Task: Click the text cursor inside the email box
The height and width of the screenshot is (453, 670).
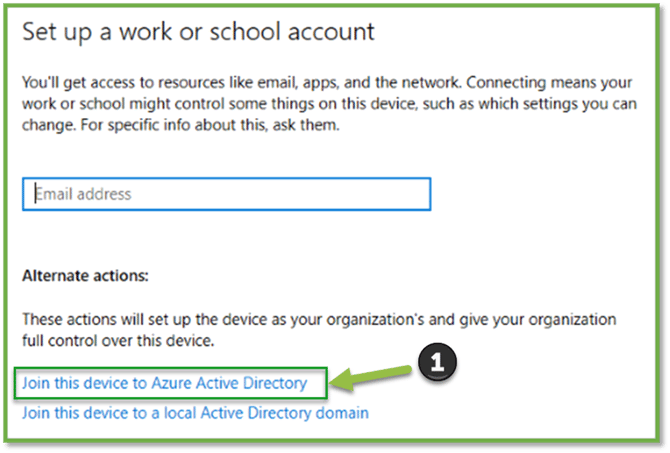Action: (36, 194)
